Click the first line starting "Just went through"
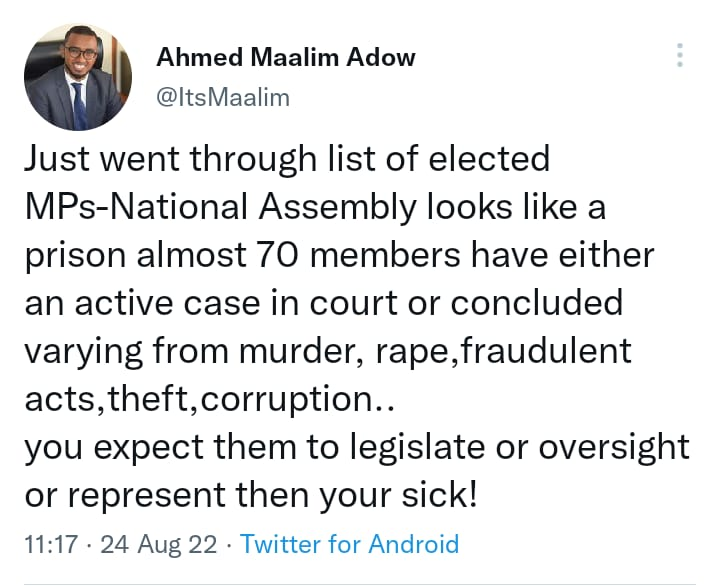The width and height of the screenshot is (720, 586). [x=285, y=158]
